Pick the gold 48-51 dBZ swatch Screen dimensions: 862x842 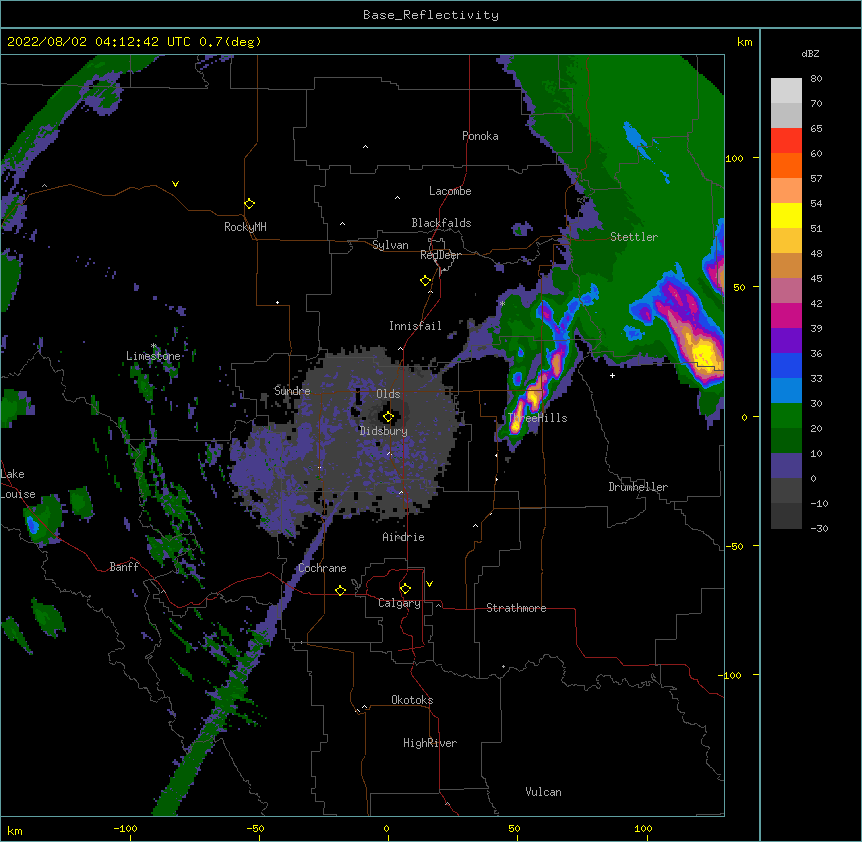pyautogui.click(x=786, y=241)
